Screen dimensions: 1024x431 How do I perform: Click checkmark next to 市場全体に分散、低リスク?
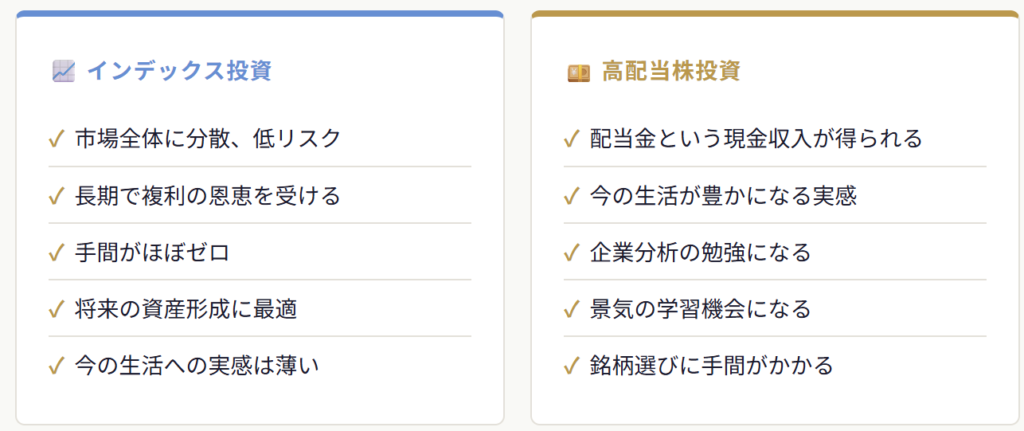56,139
